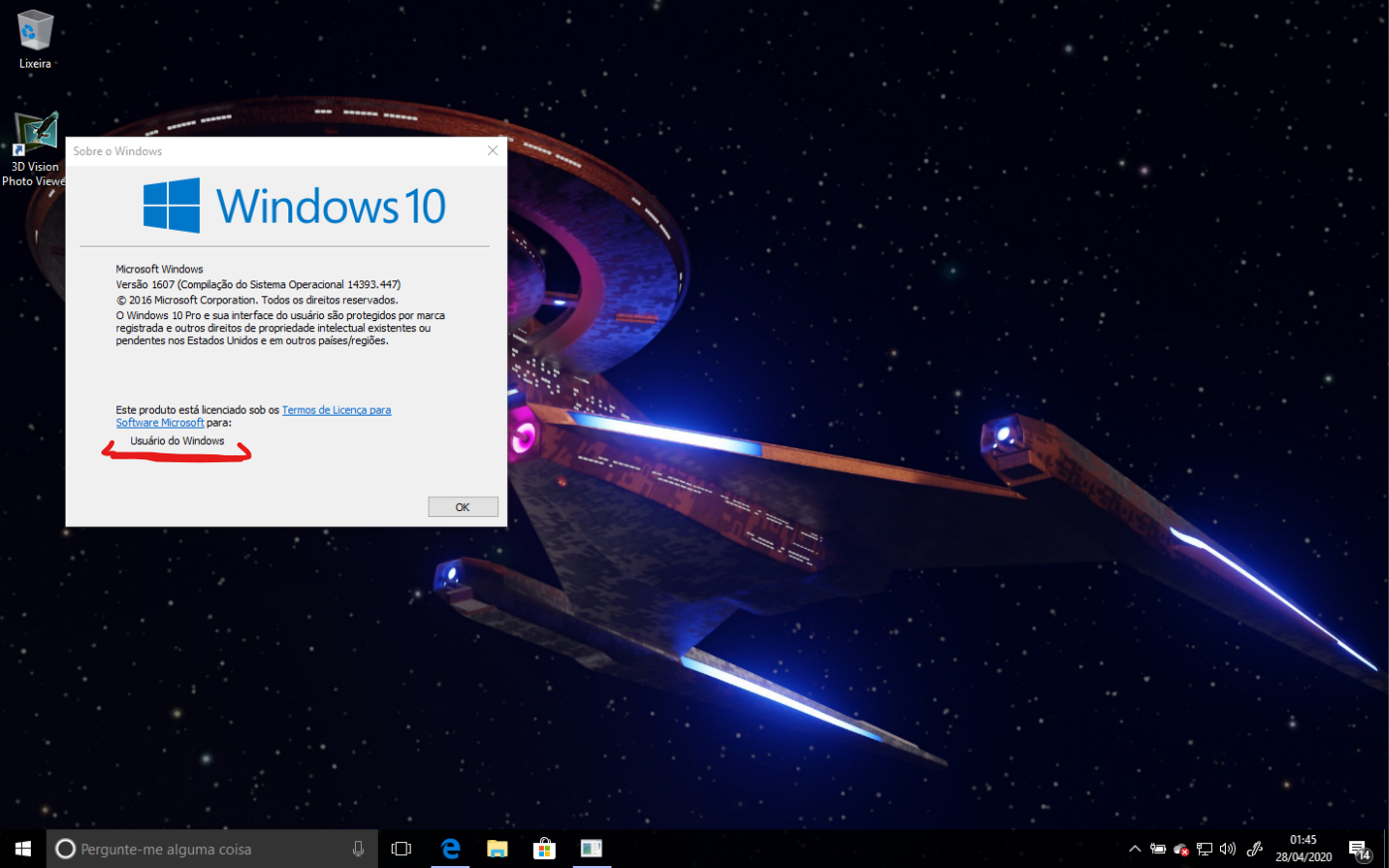This screenshot has width=1389, height=868.
Task: Click the taskbar clock showing 01:45
Action: click(x=1303, y=849)
